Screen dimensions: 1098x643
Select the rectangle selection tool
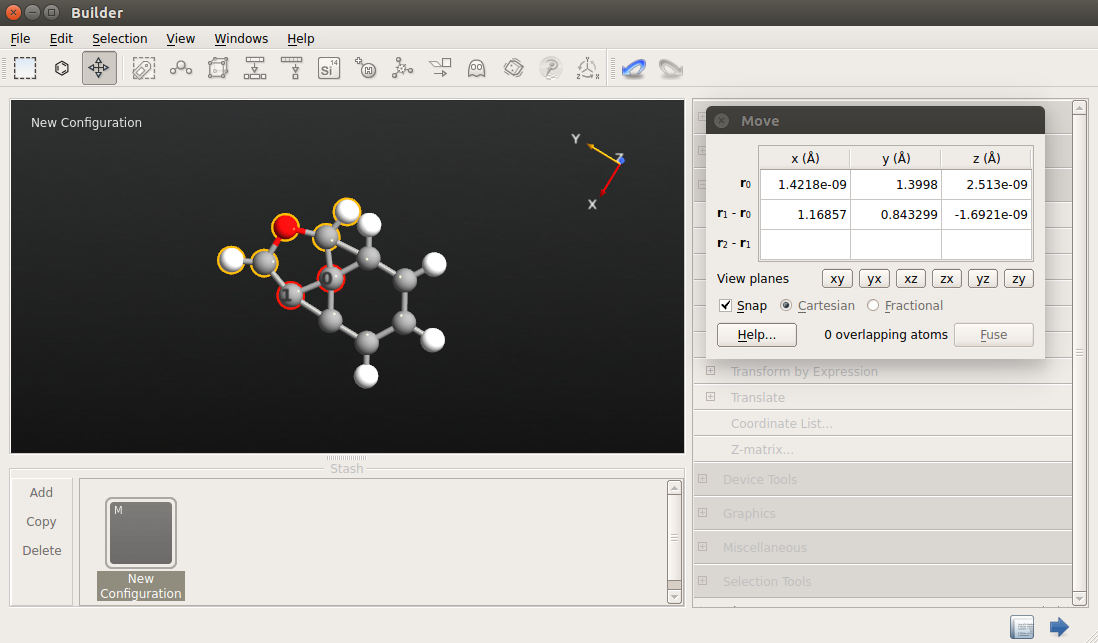point(25,68)
